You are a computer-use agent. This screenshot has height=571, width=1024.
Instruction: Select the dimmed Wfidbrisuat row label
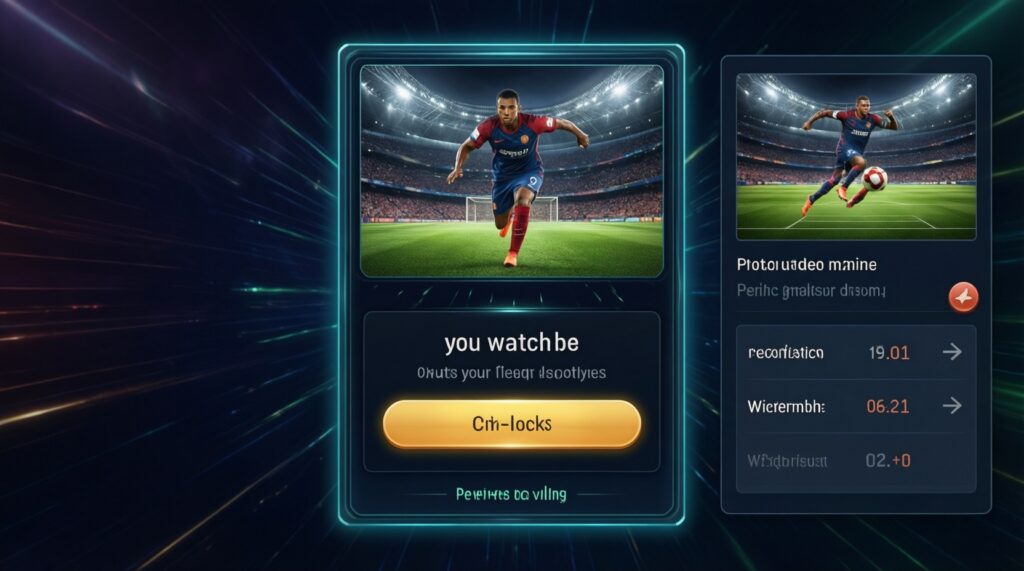[787, 461]
